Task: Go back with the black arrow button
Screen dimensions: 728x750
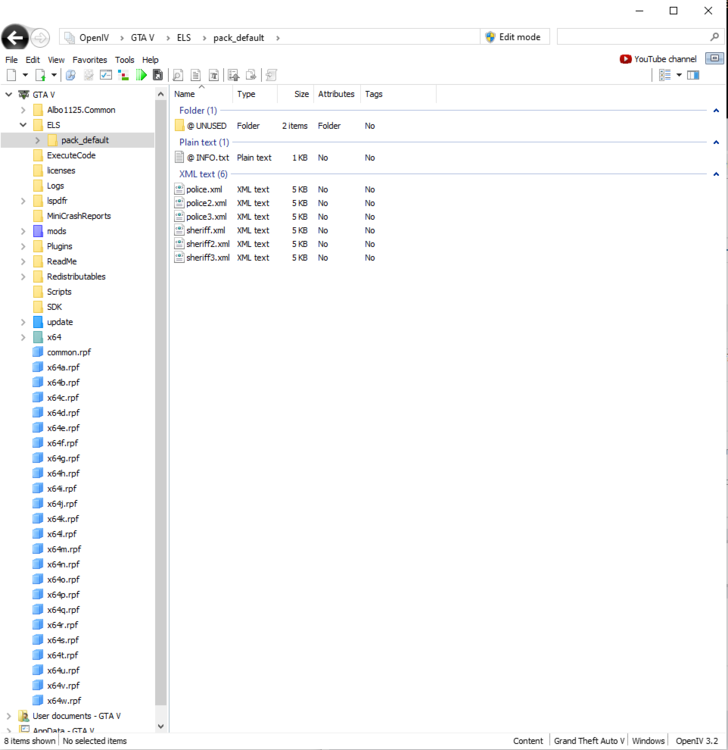Action: pyautogui.click(x=15, y=37)
